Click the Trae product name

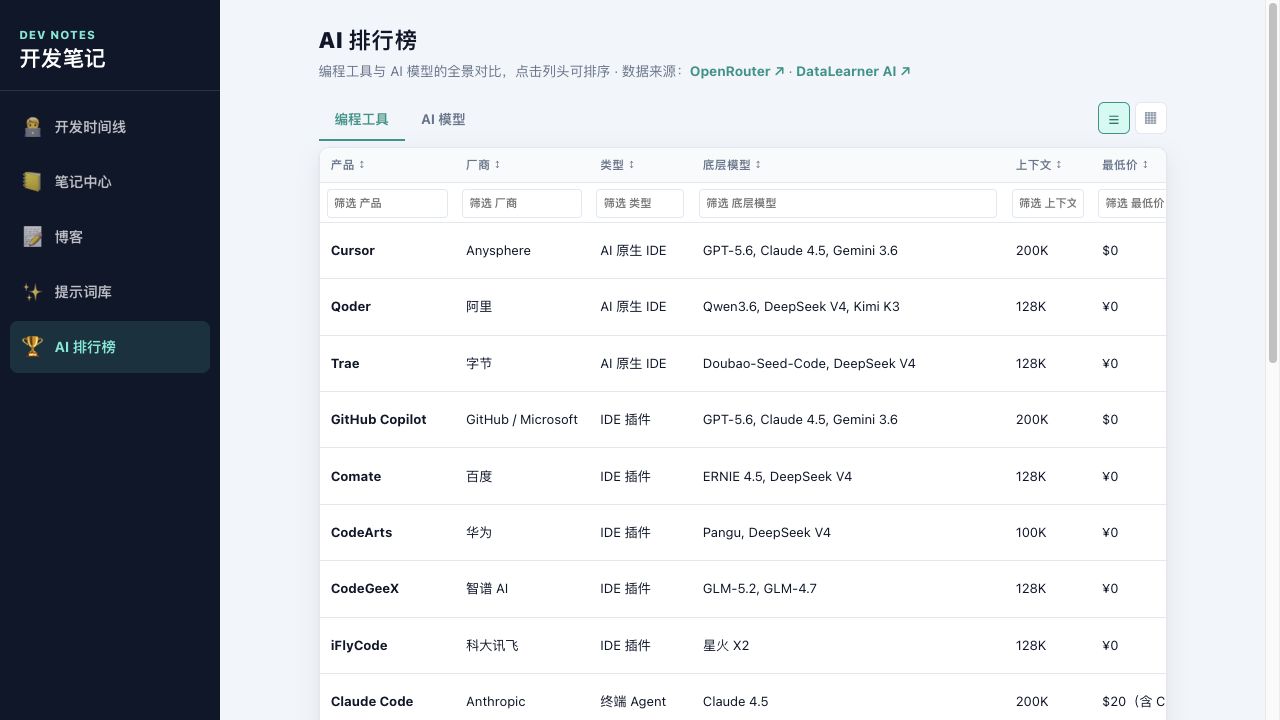coord(345,363)
